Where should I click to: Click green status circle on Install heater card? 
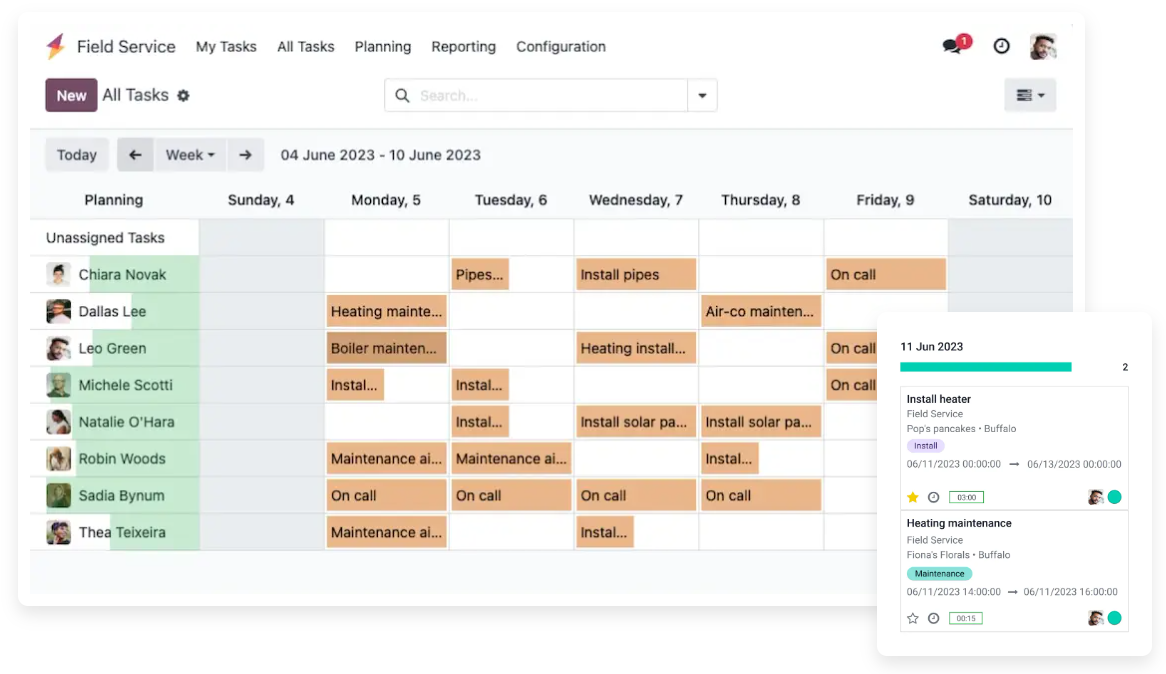coord(1114,497)
